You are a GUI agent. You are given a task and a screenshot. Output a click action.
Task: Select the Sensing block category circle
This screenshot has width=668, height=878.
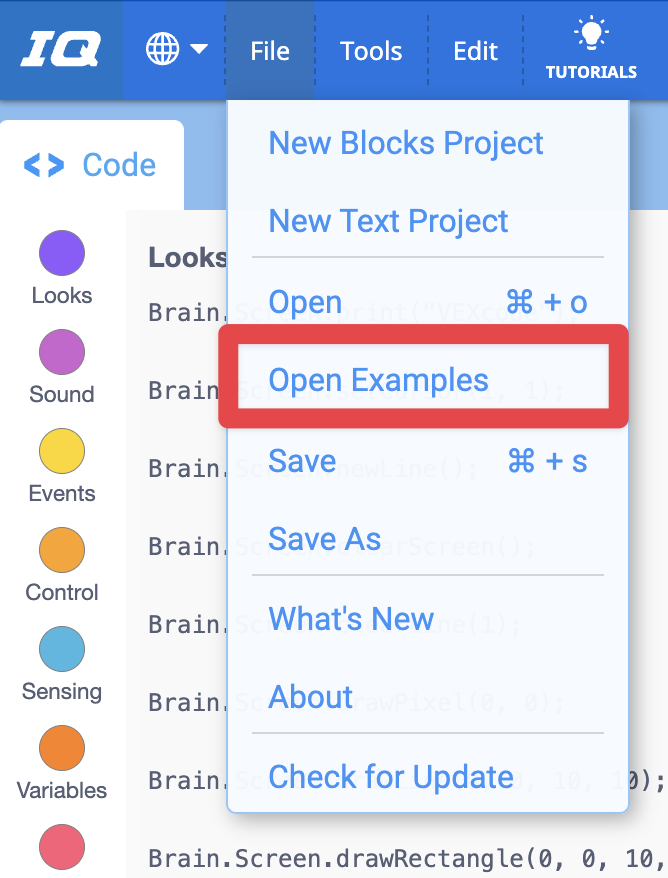[x=61, y=649]
